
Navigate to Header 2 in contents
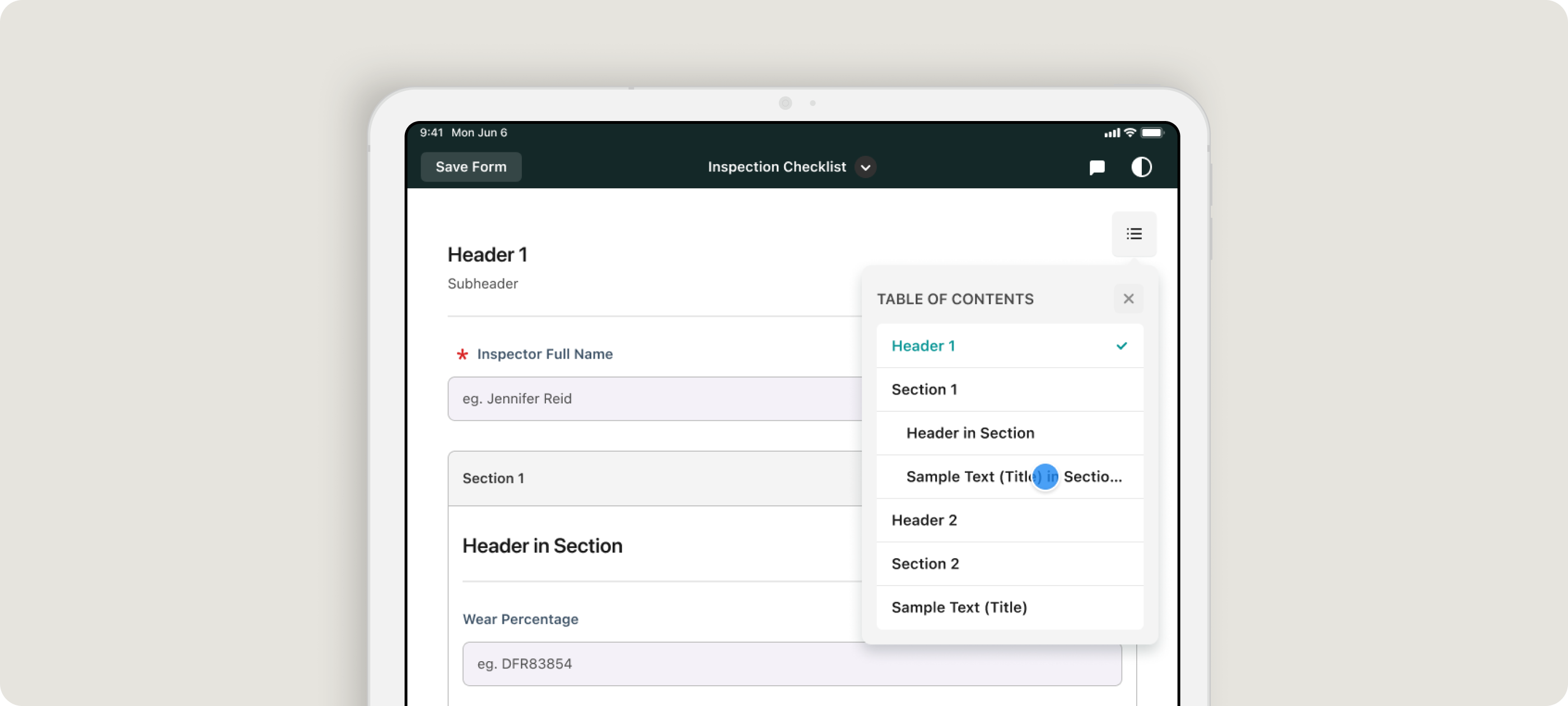pyautogui.click(x=925, y=520)
